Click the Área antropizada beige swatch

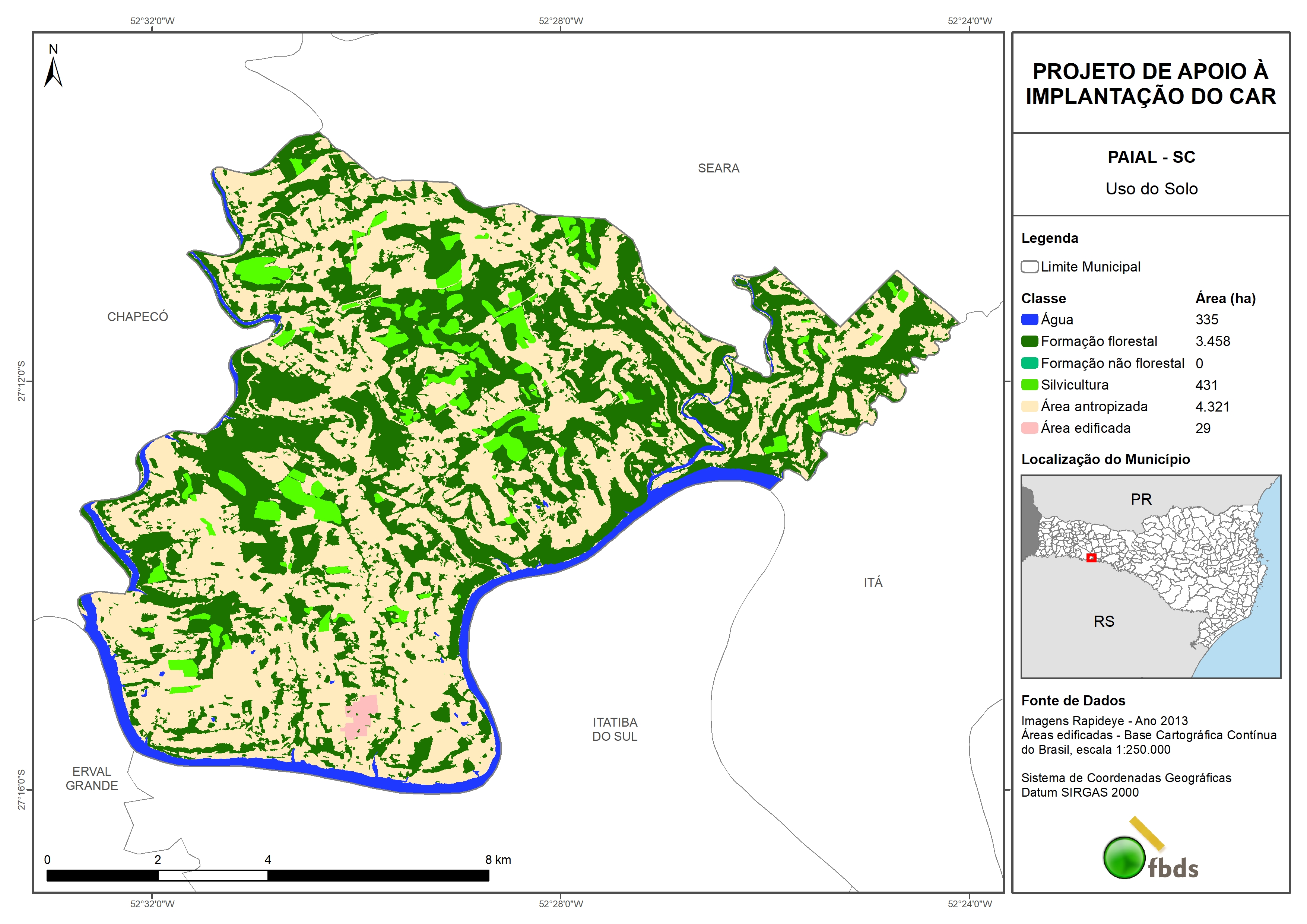click(1029, 406)
